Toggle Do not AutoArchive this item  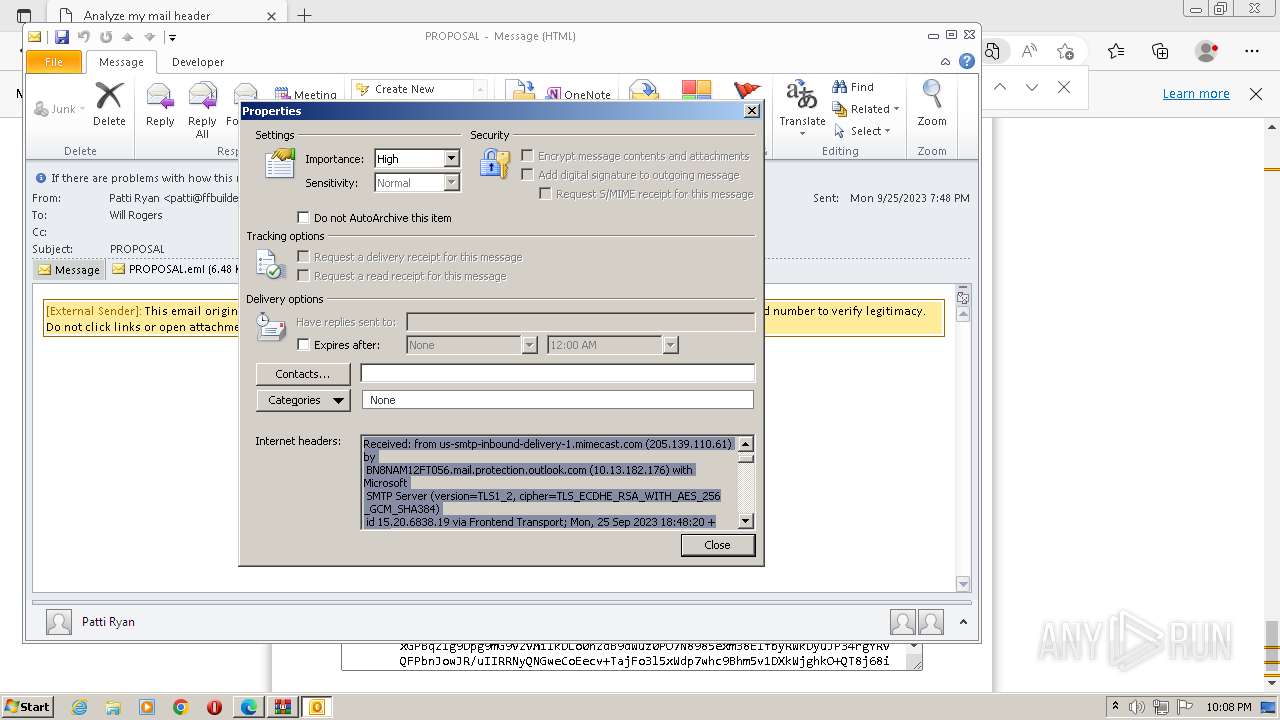click(304, 218)
